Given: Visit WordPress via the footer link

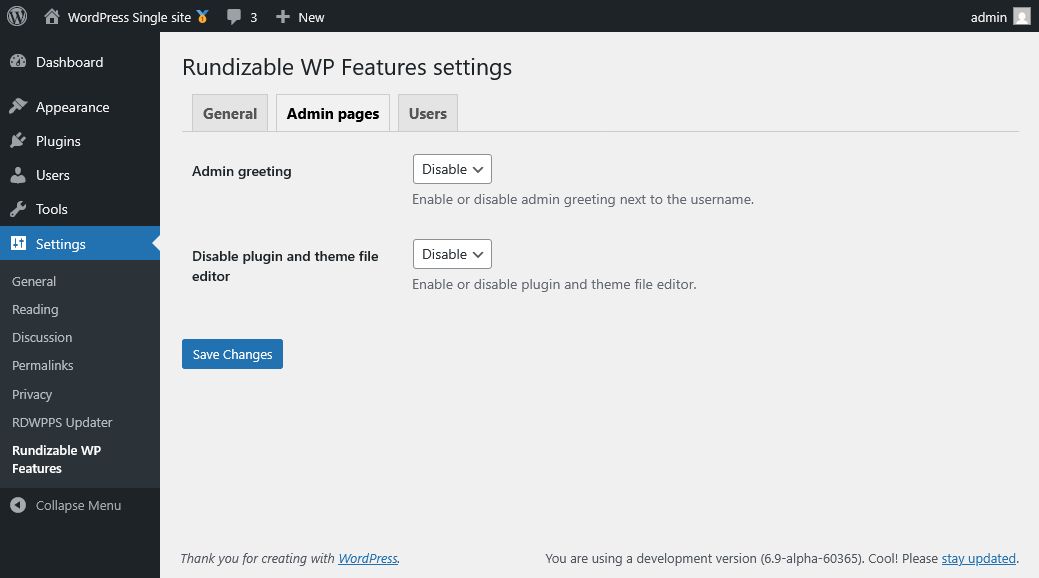Looking at the screenshot, I should point(367,558).
